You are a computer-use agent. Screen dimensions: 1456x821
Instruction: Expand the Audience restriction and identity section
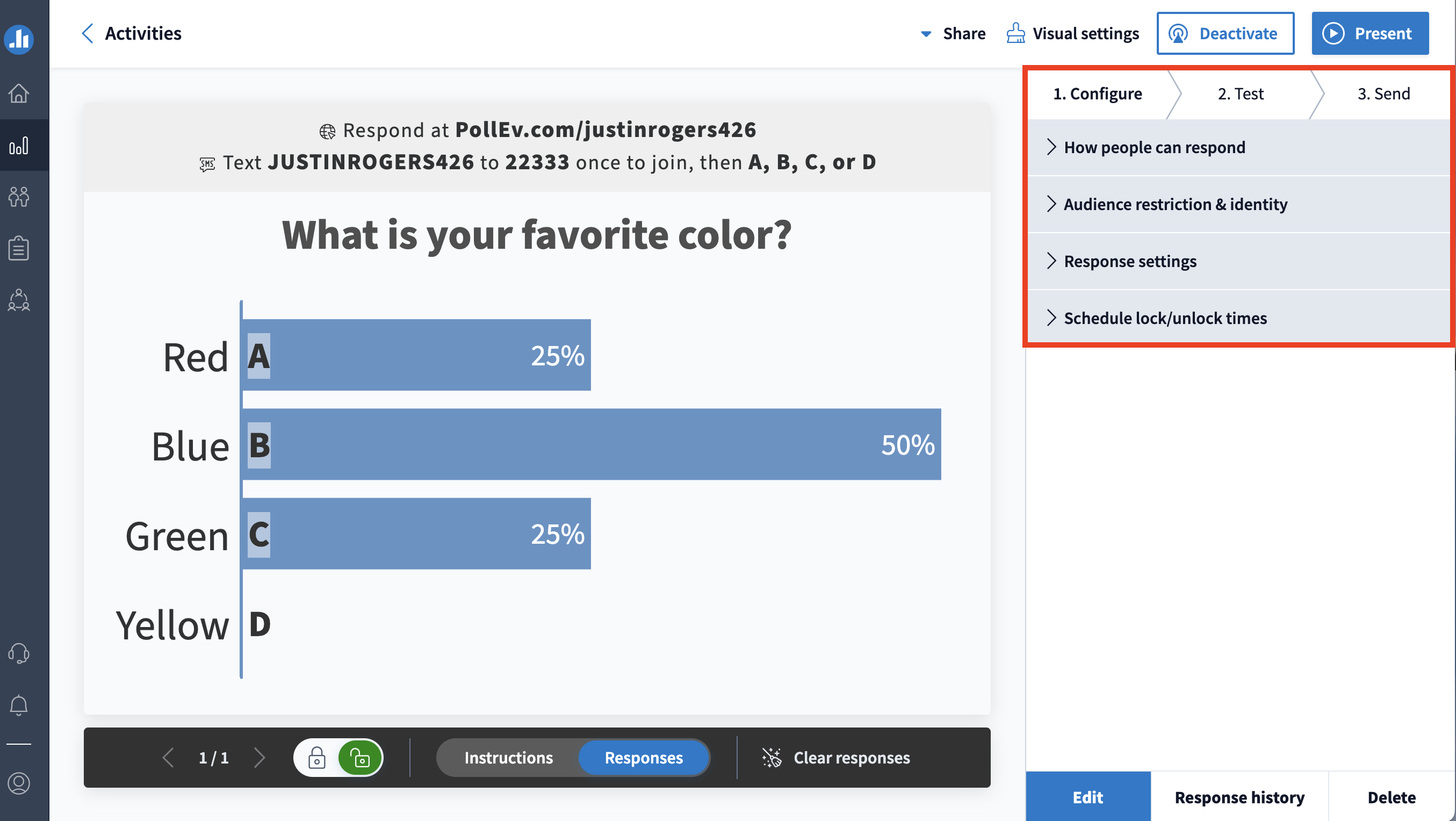tap(1176, 204)
